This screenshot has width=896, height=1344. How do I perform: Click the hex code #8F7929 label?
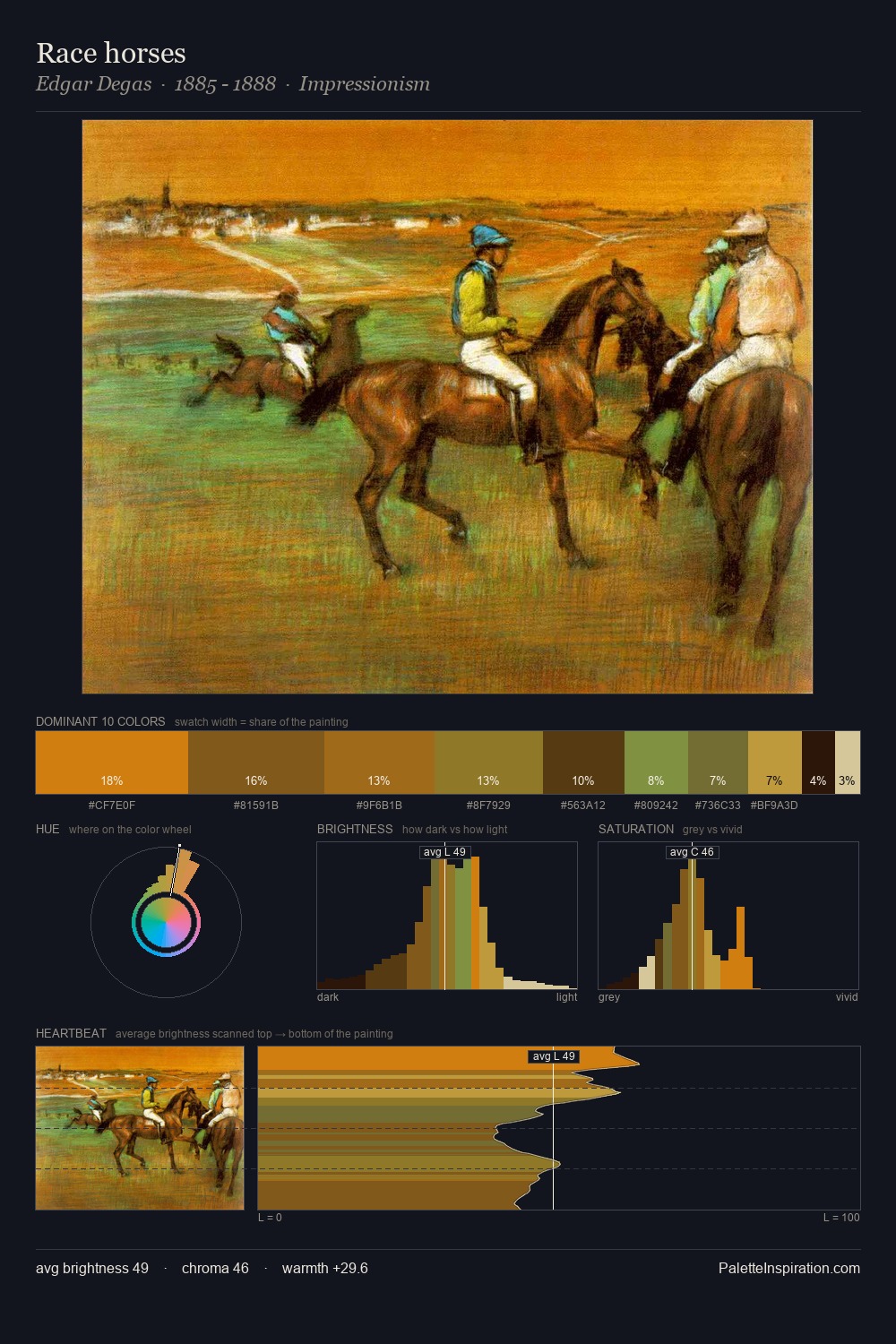[488, 806]
